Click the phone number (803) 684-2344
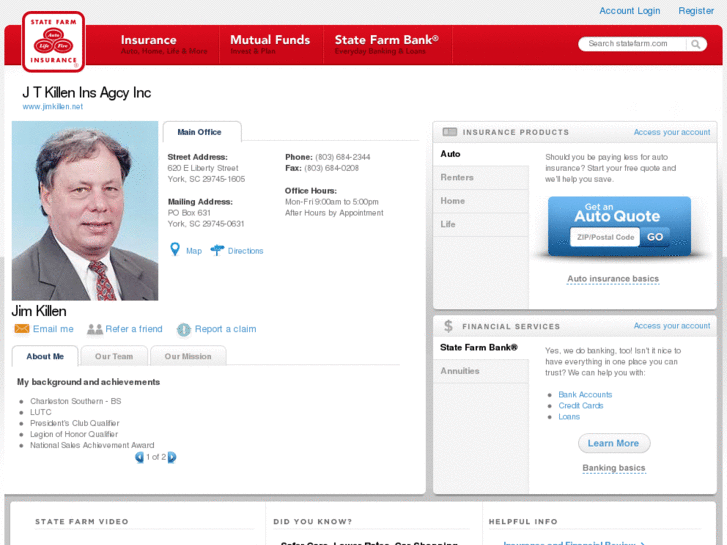The height and width of the screenshot is (545, 727). click(343, 157)
